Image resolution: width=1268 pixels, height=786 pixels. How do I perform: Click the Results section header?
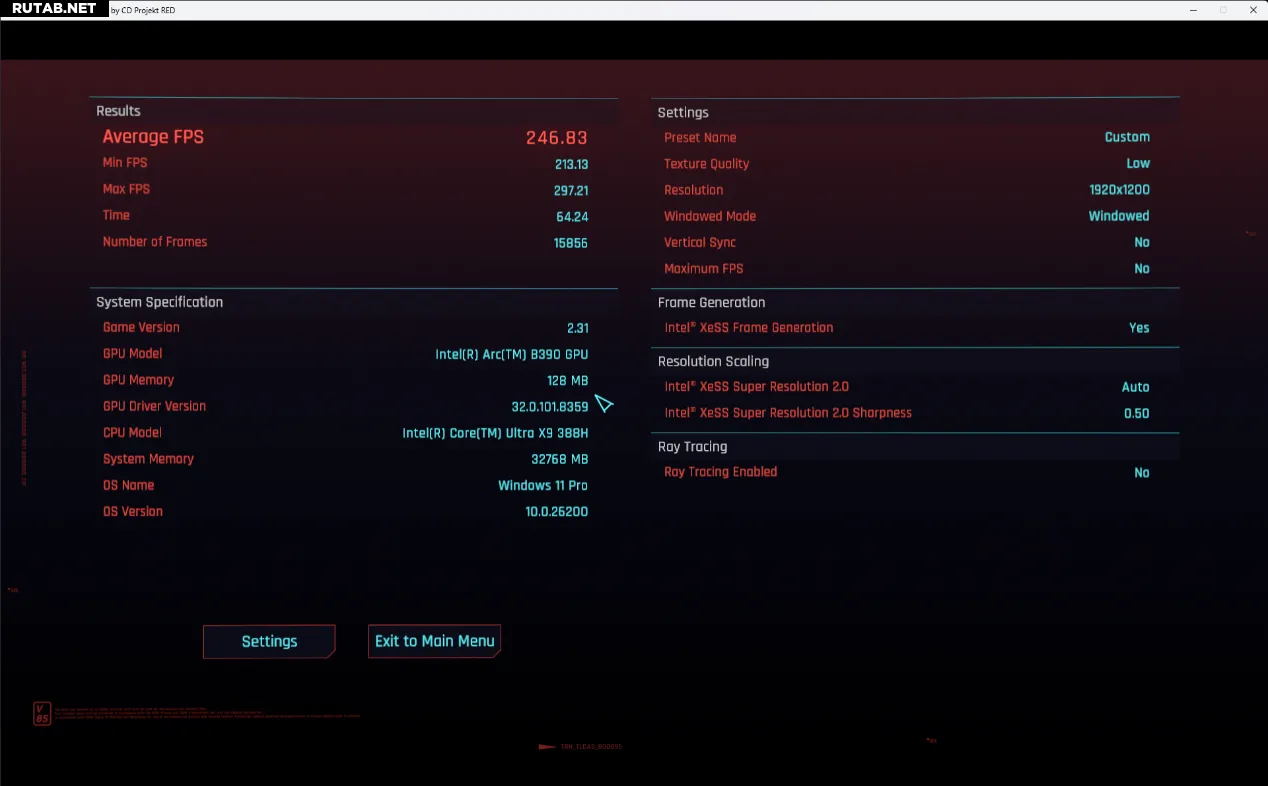click(118, 111)
